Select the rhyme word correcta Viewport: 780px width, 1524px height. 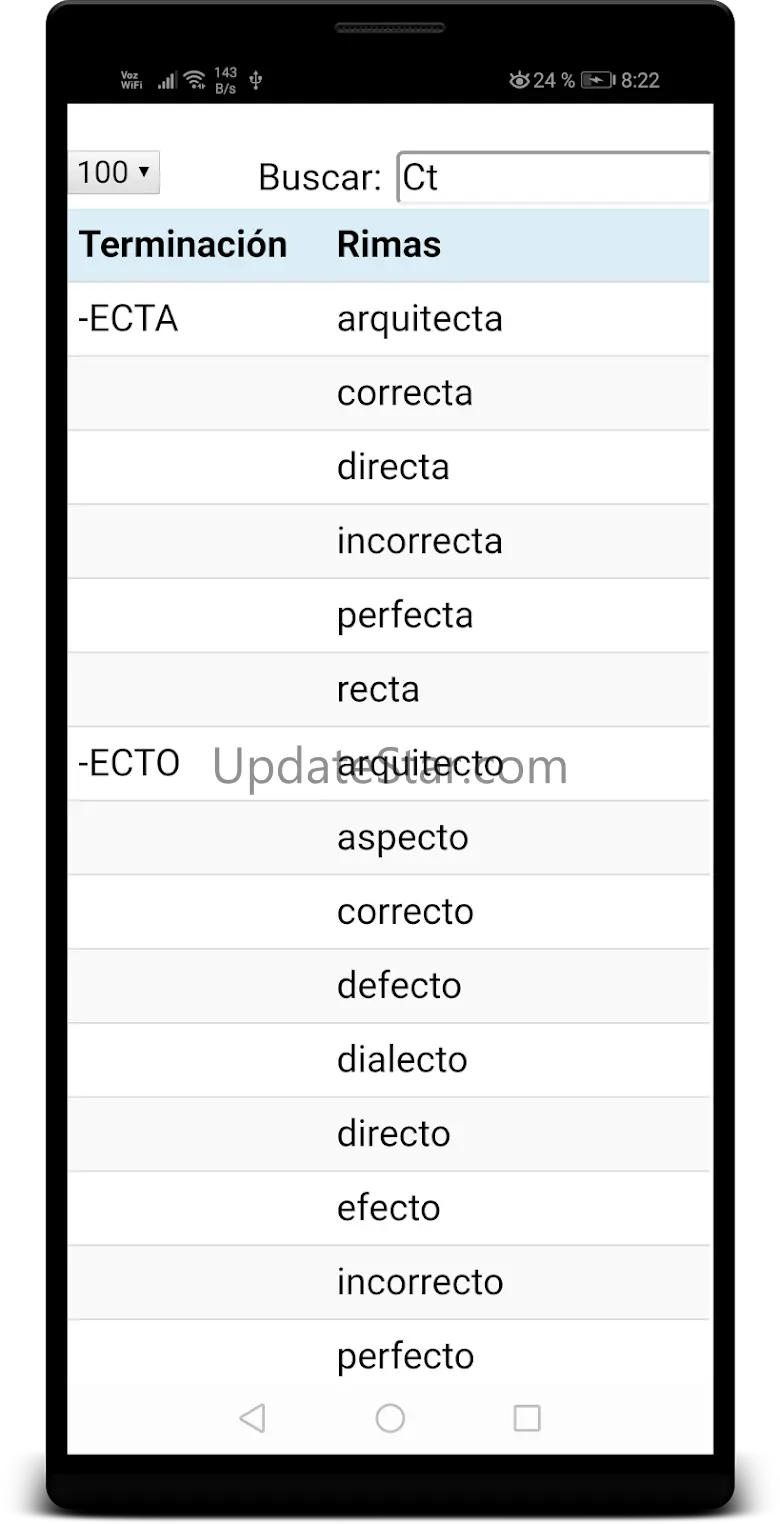(x=405, y=393)
